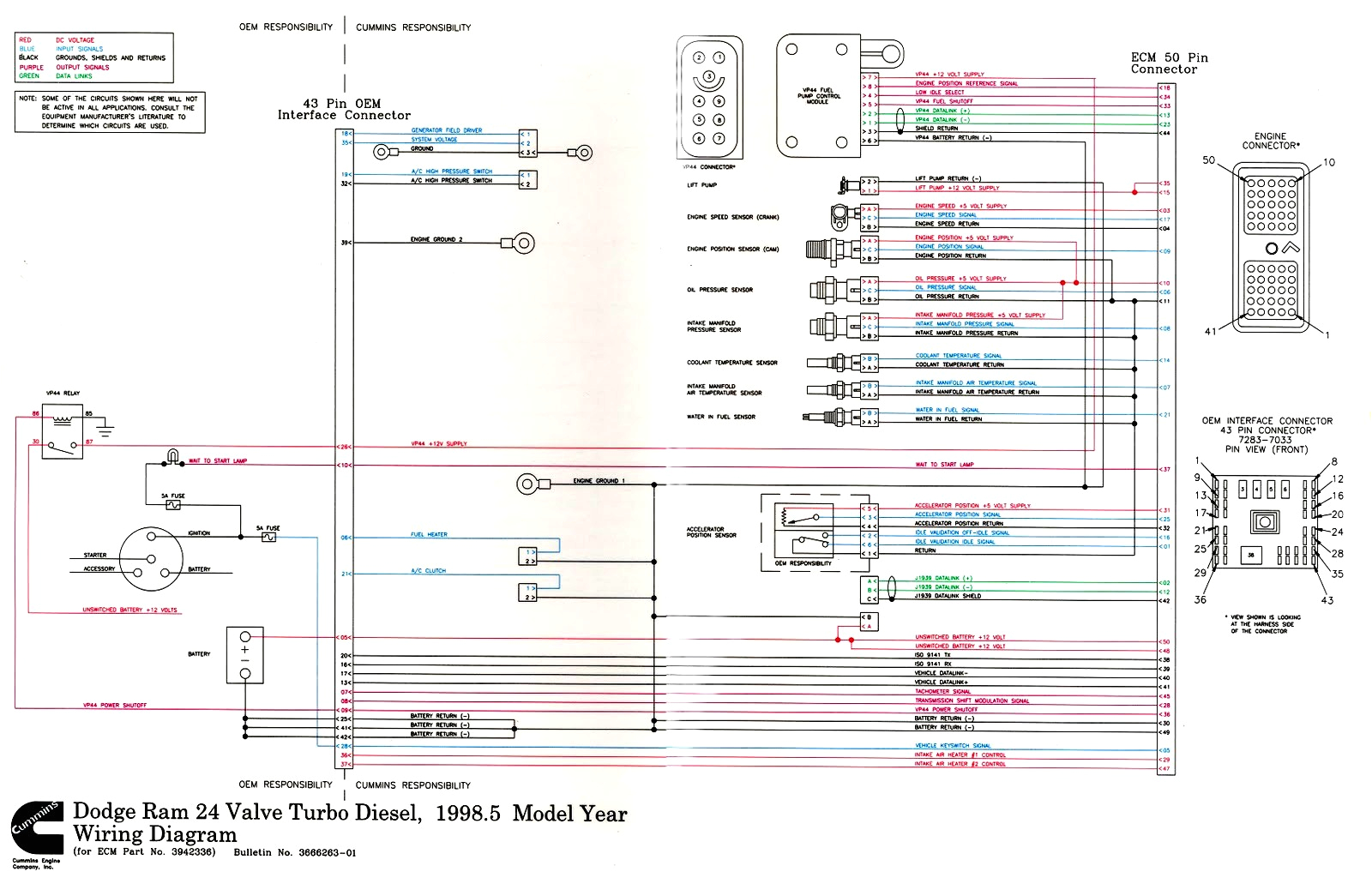Image resolution: width=1372 pixels, height=890 pixels.
Task: Select the engine speed sensor (crank) symbol
Action: [x=839, y=216]
